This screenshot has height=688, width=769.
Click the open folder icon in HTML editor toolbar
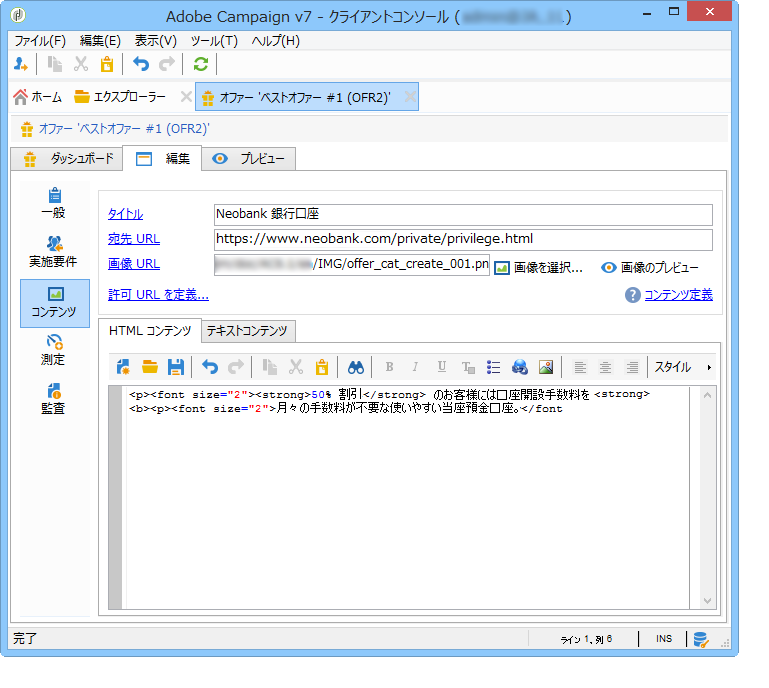point(150,367)
